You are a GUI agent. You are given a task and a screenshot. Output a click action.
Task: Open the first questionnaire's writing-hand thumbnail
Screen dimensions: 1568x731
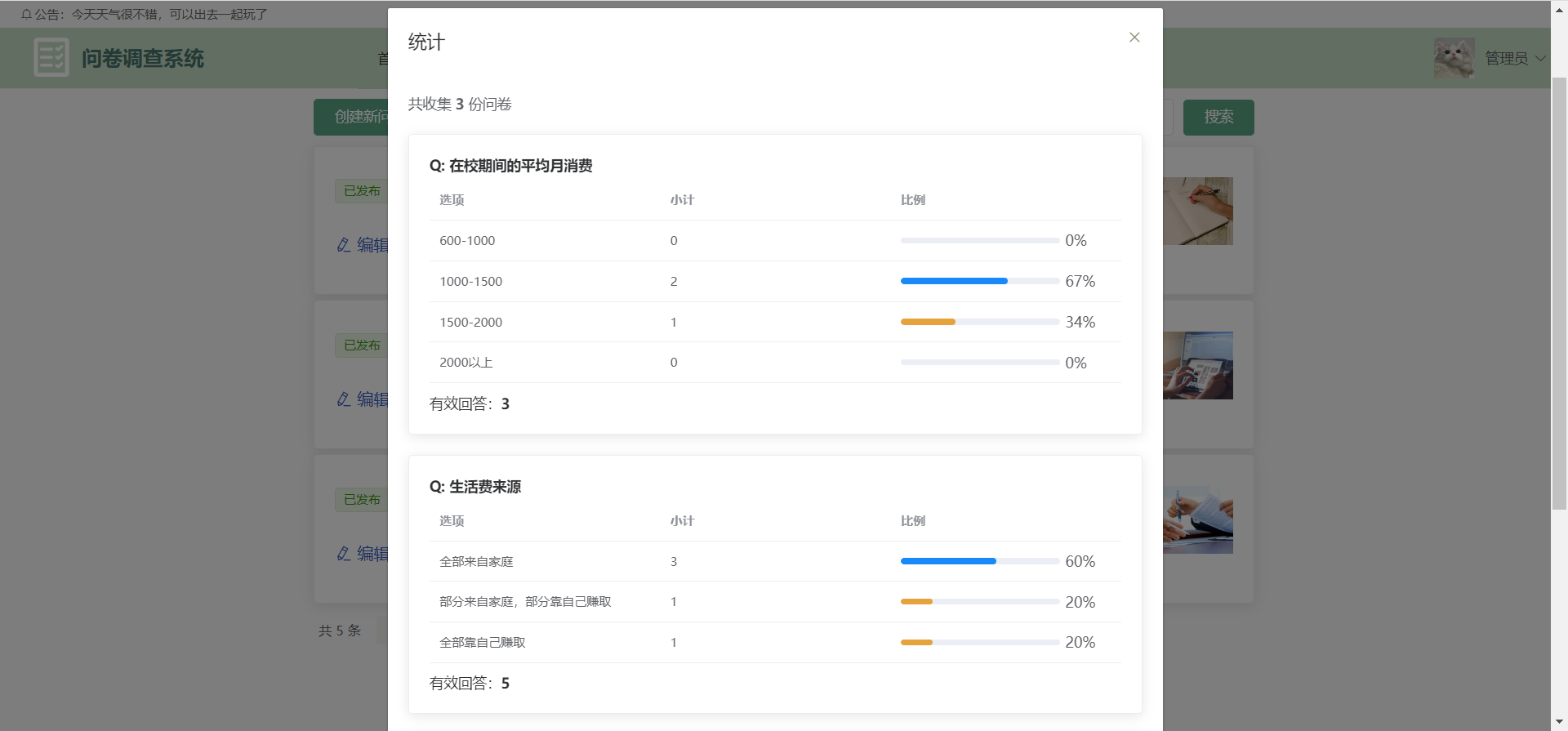point(1198,212)
